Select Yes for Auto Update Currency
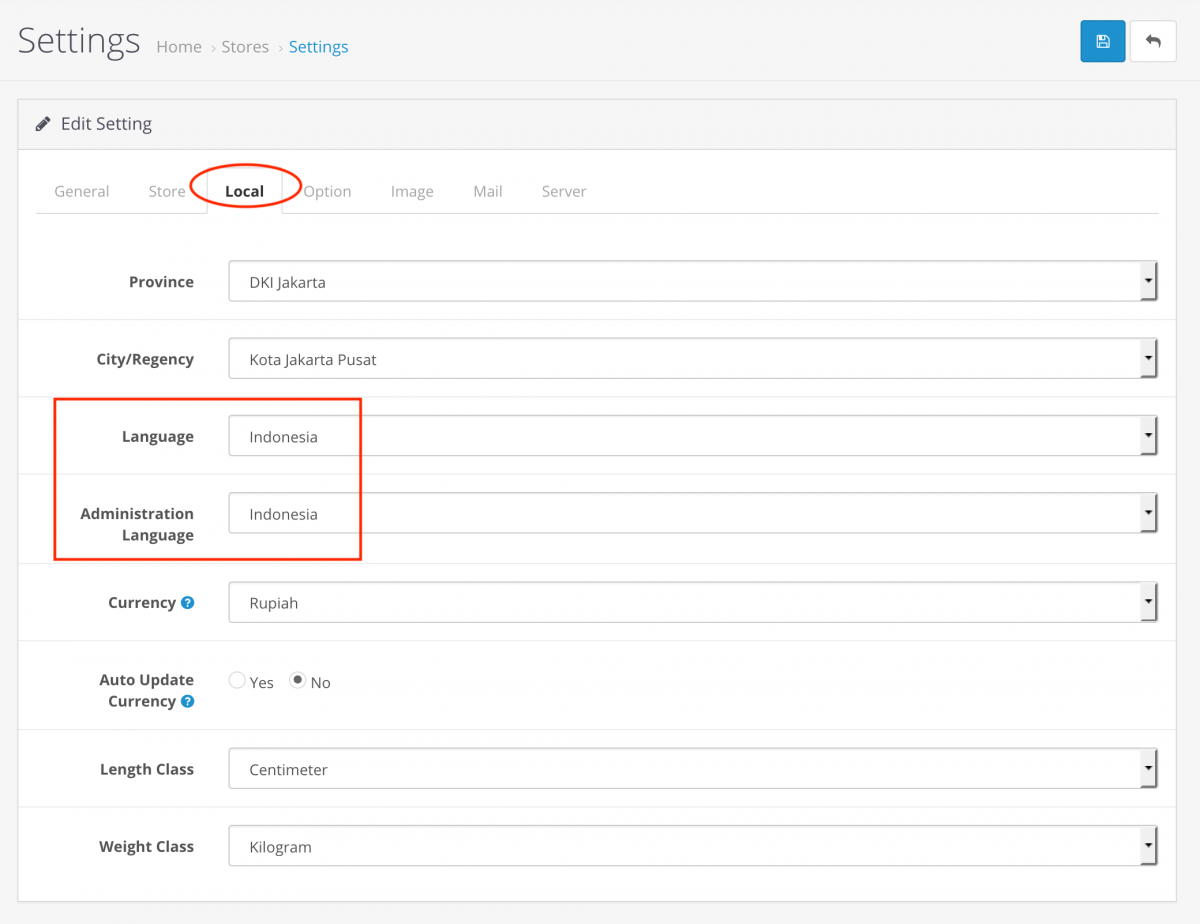 click(x=237, y=680)
